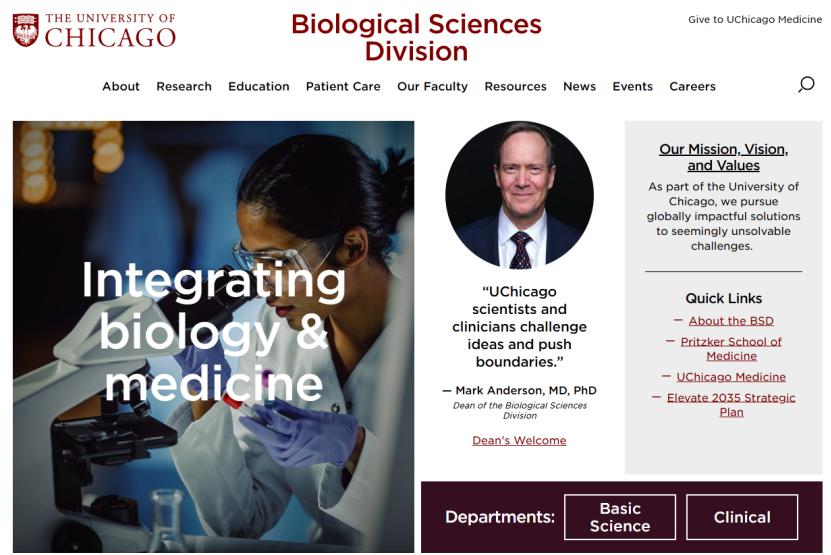Open the Events page

(x=632, y=86)
